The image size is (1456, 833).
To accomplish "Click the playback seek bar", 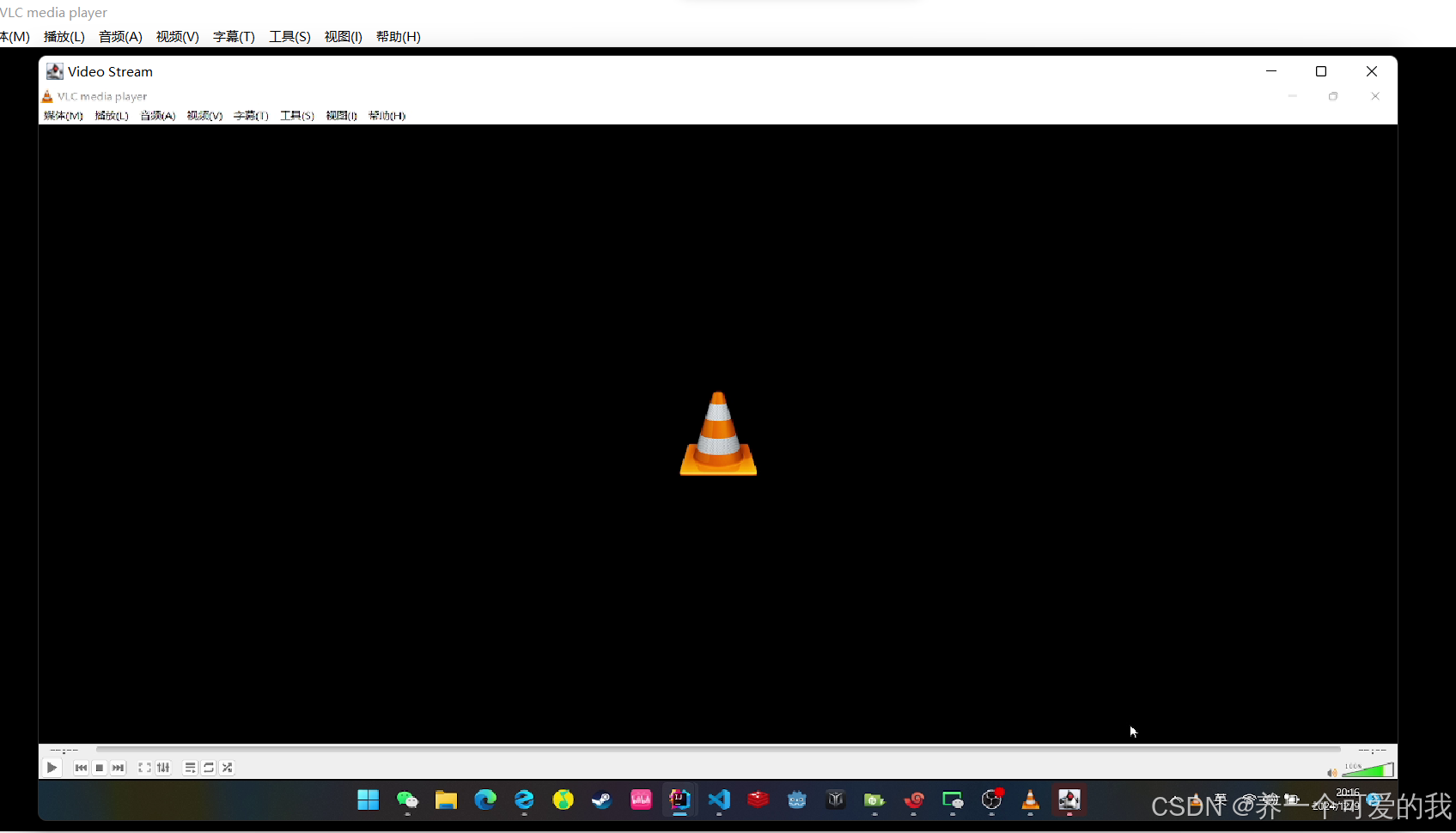I will 718,750.
